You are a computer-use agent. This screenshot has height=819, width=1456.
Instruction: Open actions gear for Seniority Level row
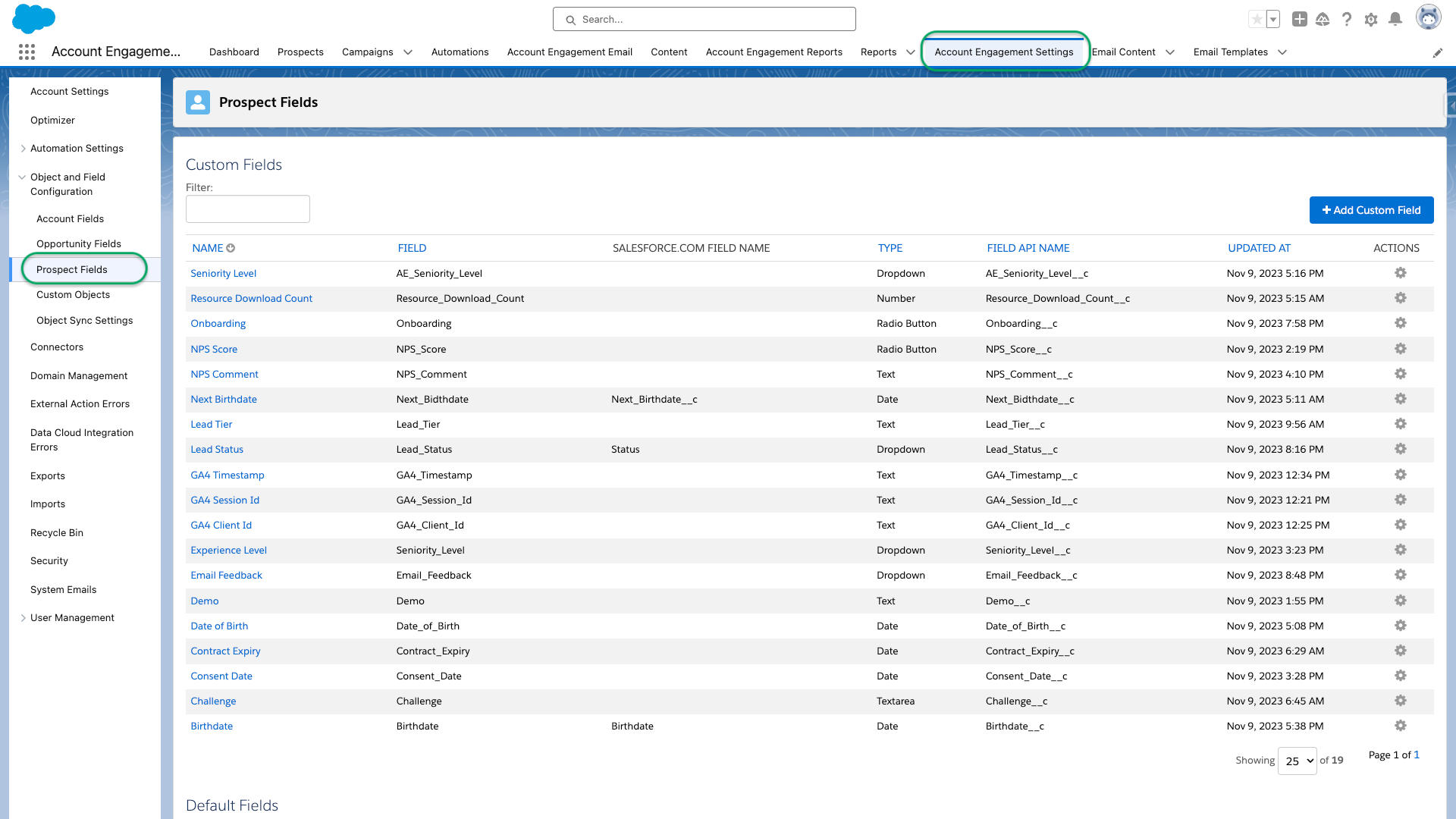1401,273
